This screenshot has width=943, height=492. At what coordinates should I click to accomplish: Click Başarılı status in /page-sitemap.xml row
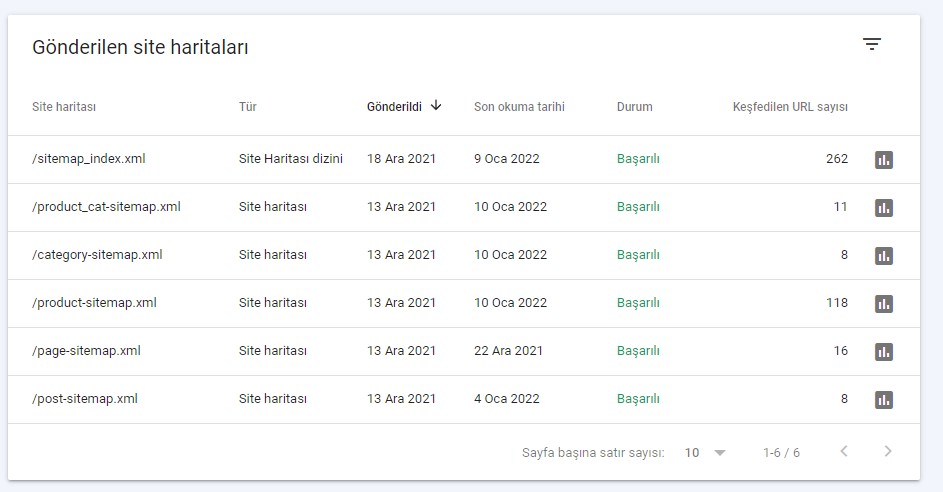click(638, 351)
